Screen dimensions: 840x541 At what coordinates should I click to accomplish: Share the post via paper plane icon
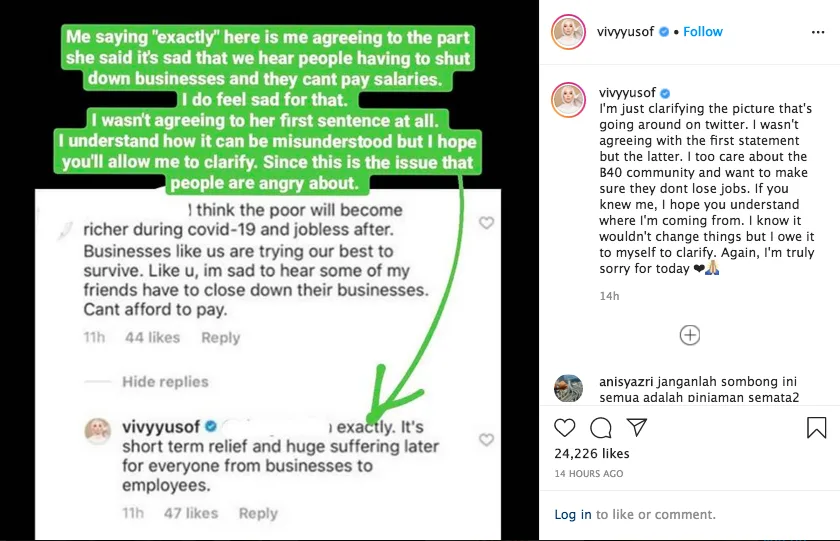(x=637, y=427)
